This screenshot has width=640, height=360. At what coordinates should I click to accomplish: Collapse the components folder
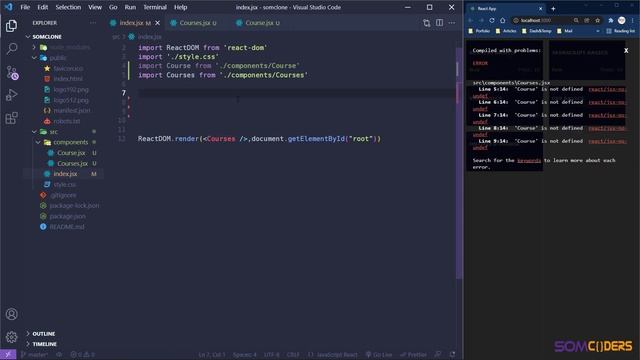pyautogui.click(x=38, y=142)
